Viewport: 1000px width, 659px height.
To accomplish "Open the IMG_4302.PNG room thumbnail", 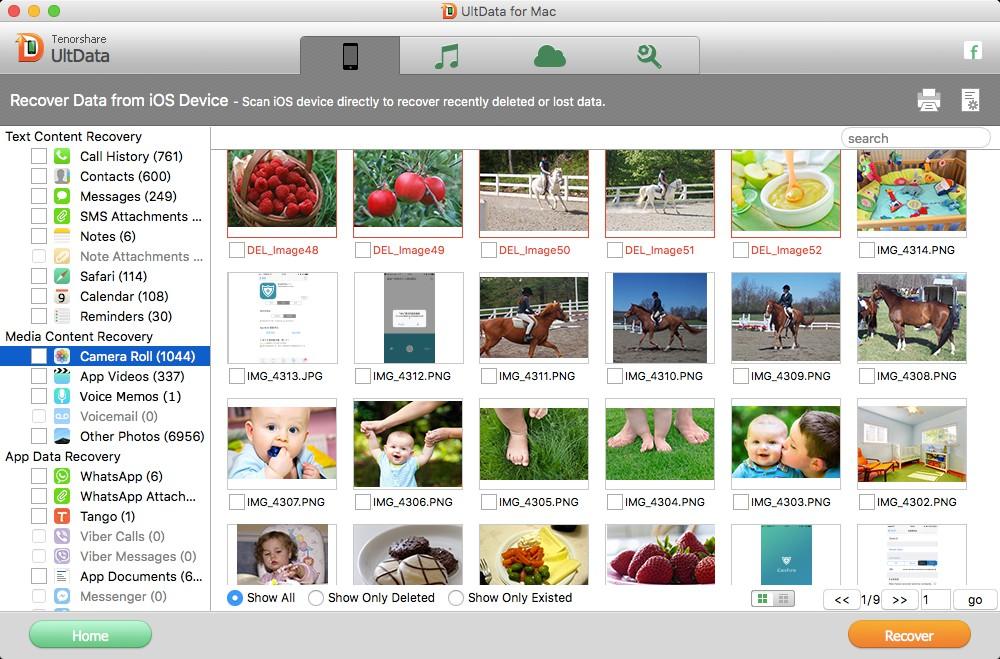I will pos(912,444).
